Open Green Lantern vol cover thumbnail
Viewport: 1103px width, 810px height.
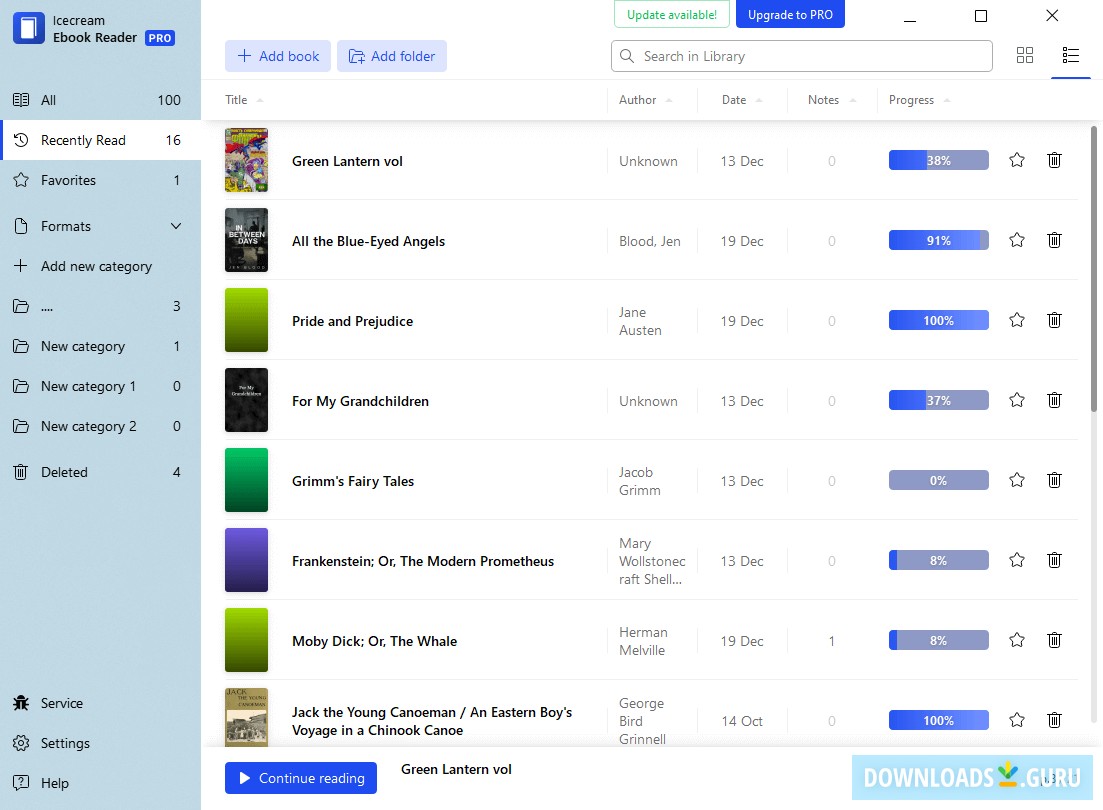click(246, 160)
